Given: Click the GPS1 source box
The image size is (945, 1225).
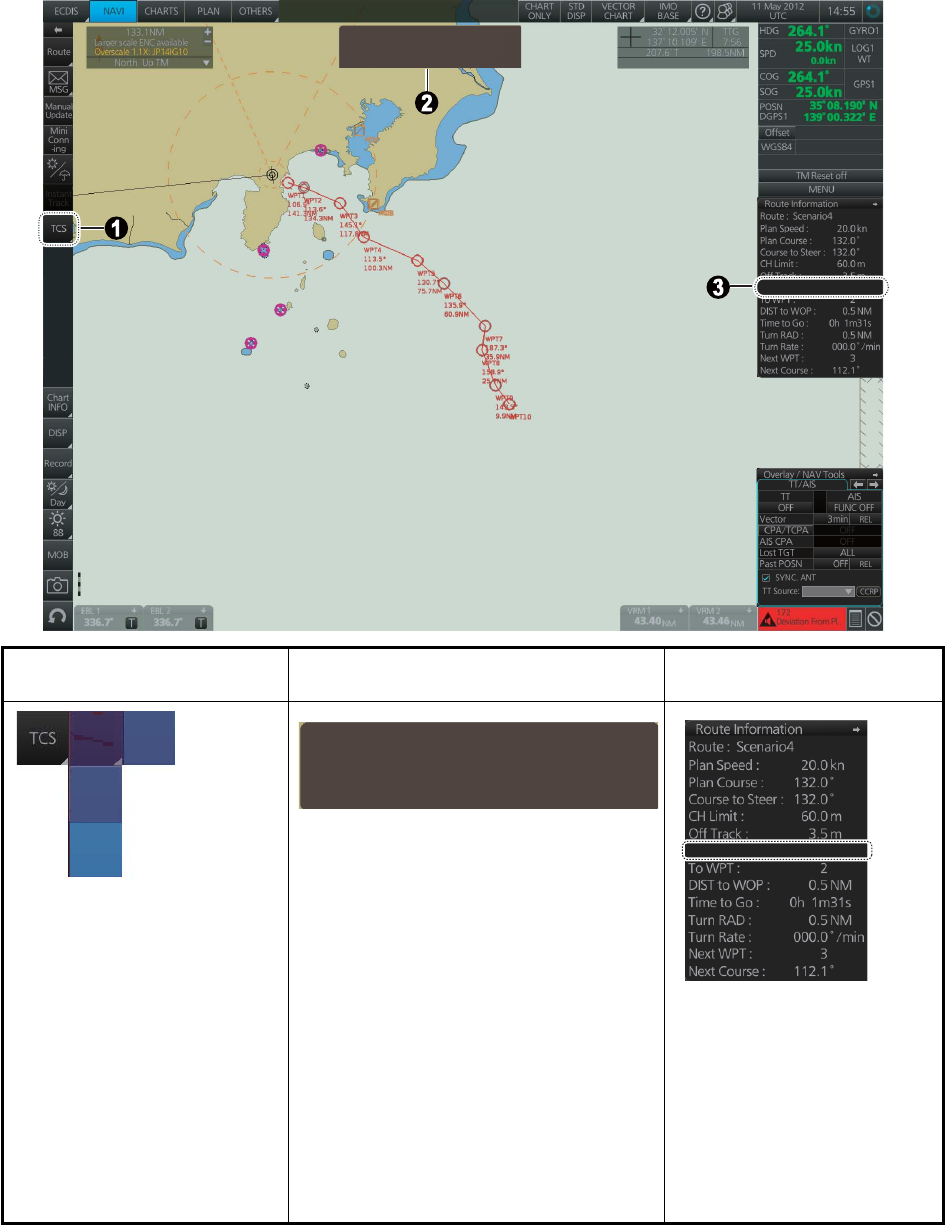Looking at the screenshot, I should (863, 84).
